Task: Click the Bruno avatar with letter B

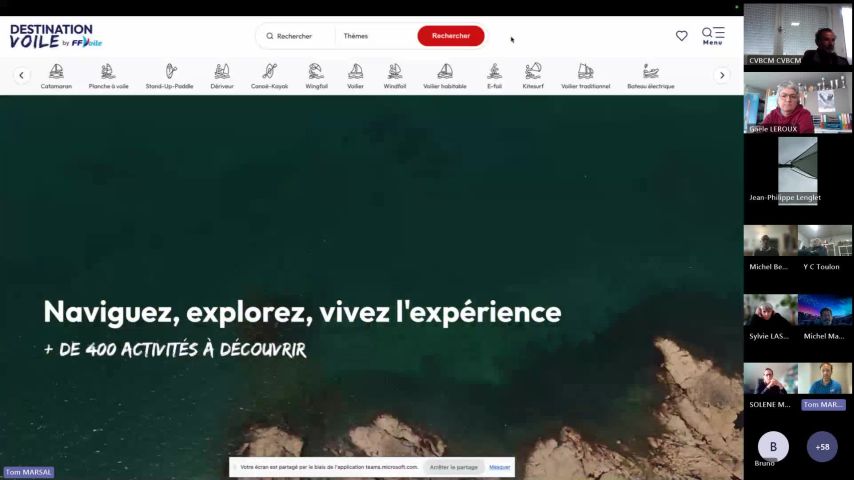Action: 773,446
